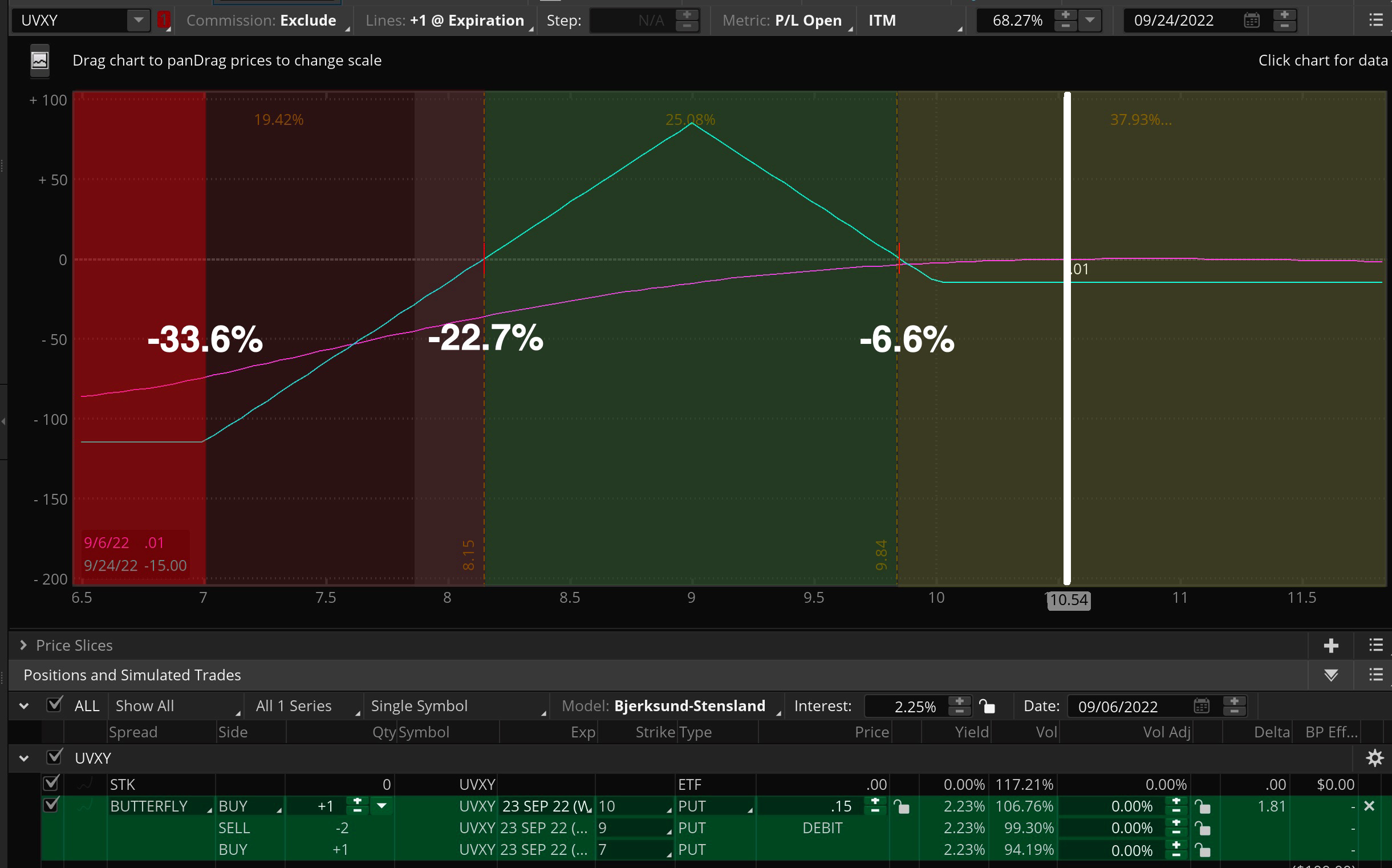1392x868 pixels.
Task: Toggle the STK row checkbox
Action: [51, 783]
